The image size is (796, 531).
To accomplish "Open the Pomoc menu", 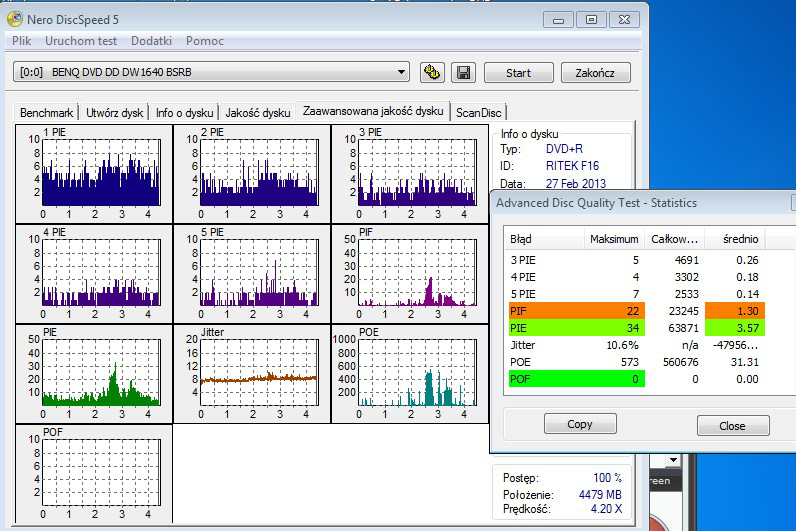I will click(x=205, y=41).
